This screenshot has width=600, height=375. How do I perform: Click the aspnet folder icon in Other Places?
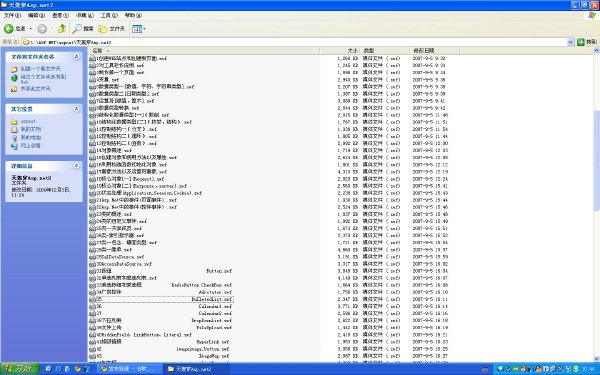coord(14,122)
